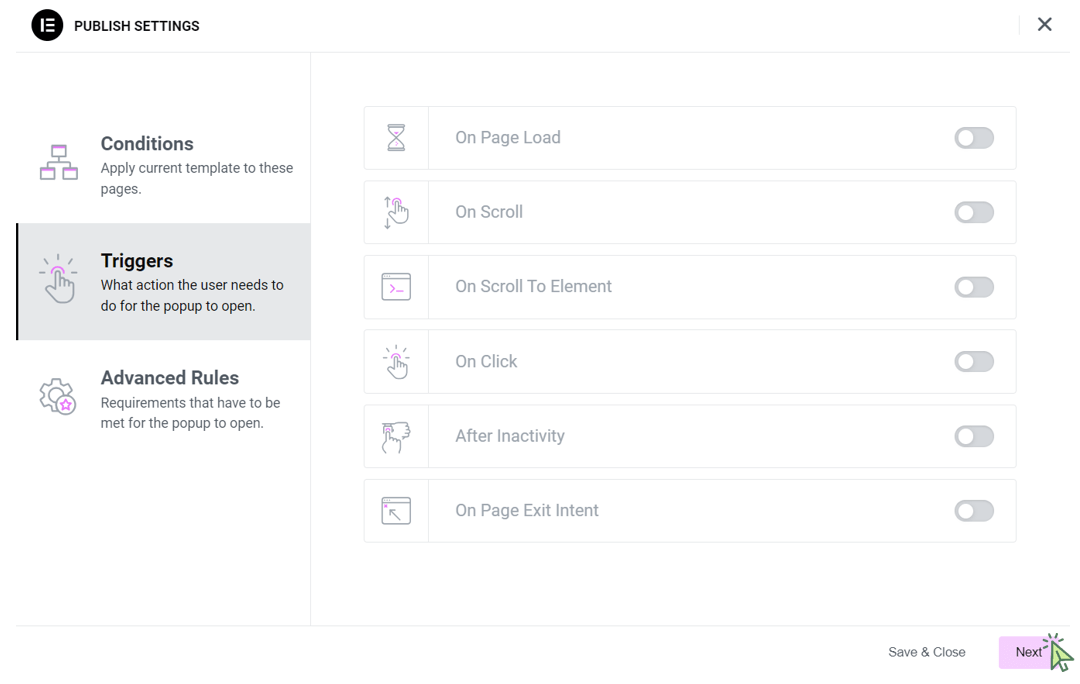Click the Advanced Rules gear icon
Viewport: 1080px width, 684px height.
[57, 396]
